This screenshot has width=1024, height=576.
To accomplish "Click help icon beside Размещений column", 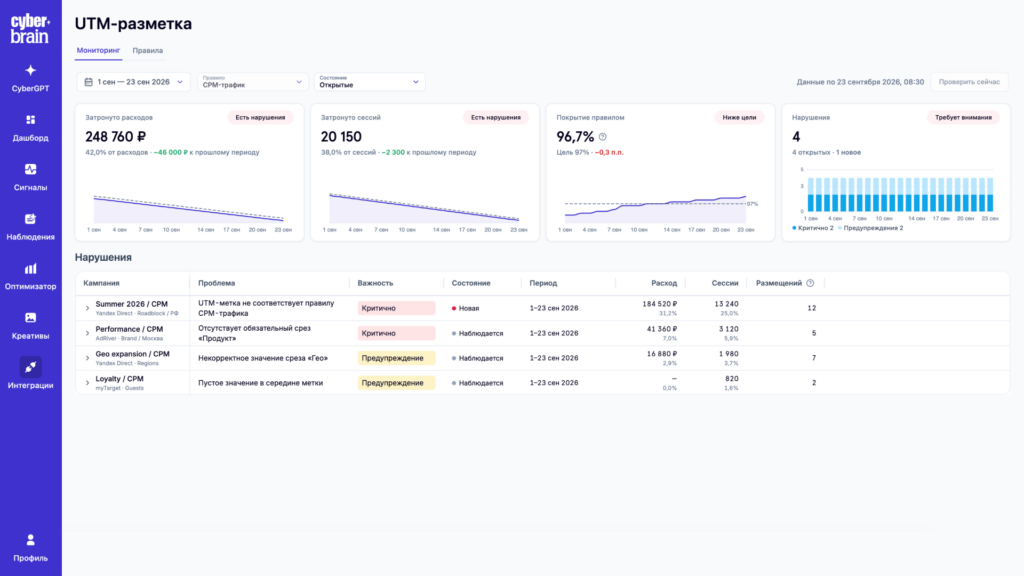I will [810, 283].
